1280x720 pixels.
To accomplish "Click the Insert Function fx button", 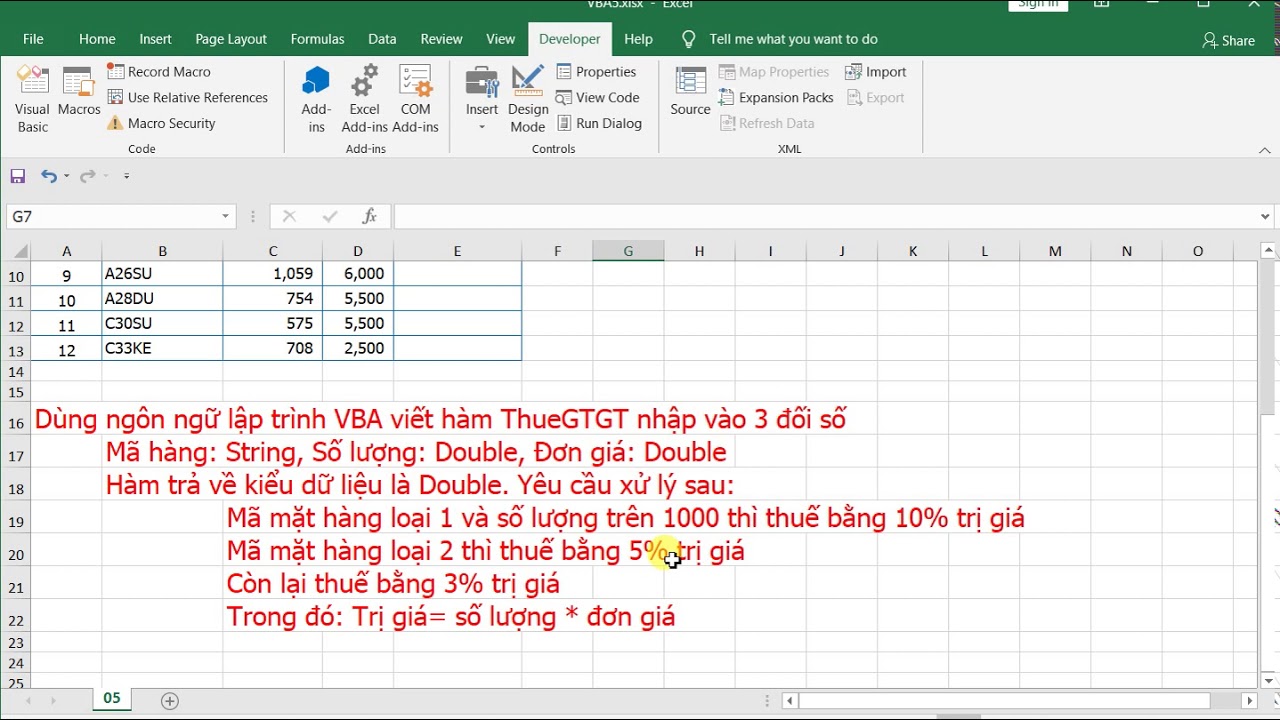I will [369, 217].
